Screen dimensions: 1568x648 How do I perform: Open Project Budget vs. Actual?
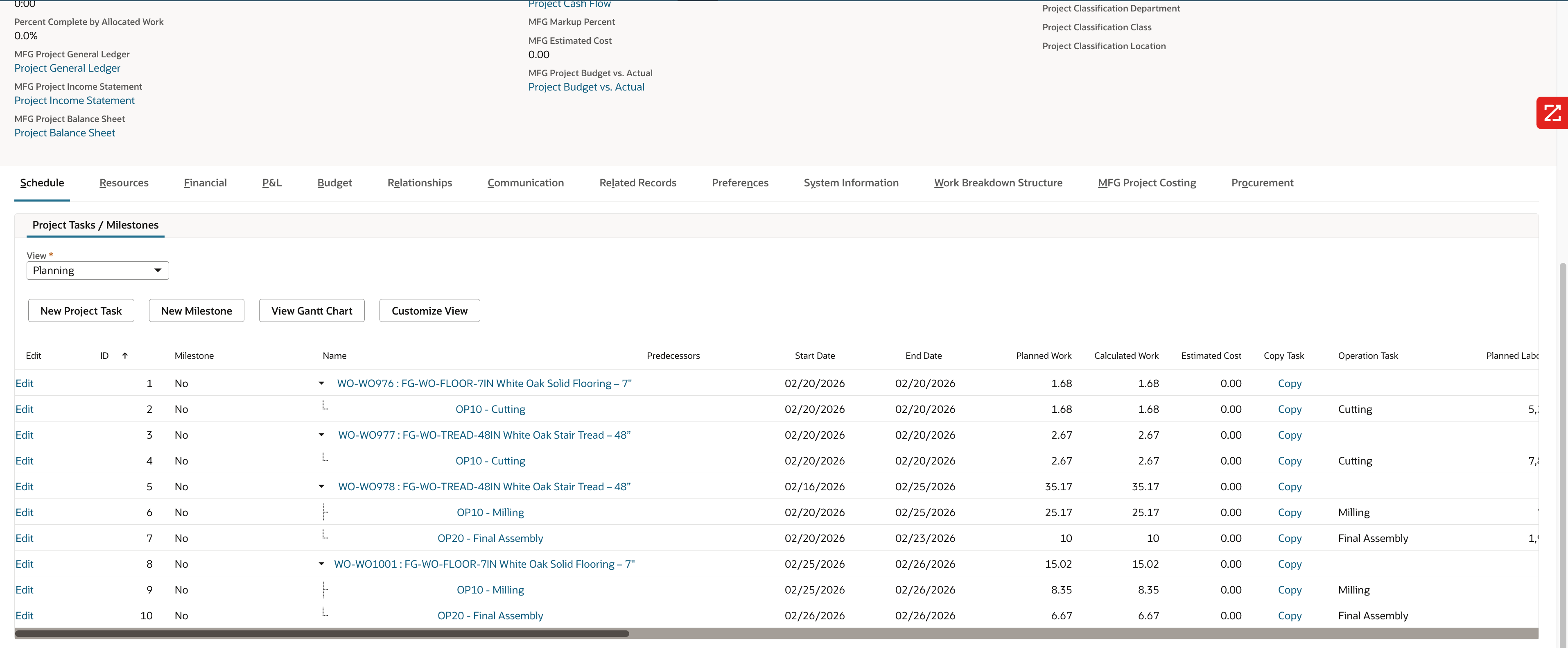(585, 87)
